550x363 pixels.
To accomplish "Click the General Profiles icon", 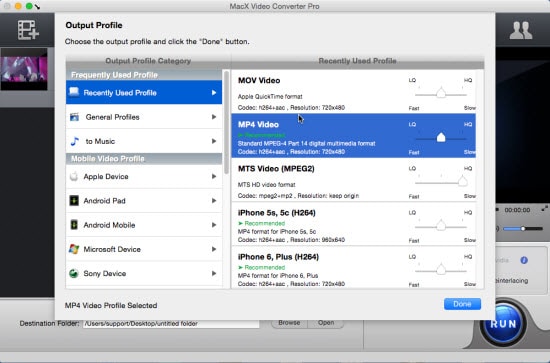I will click(x=74, y=117).
